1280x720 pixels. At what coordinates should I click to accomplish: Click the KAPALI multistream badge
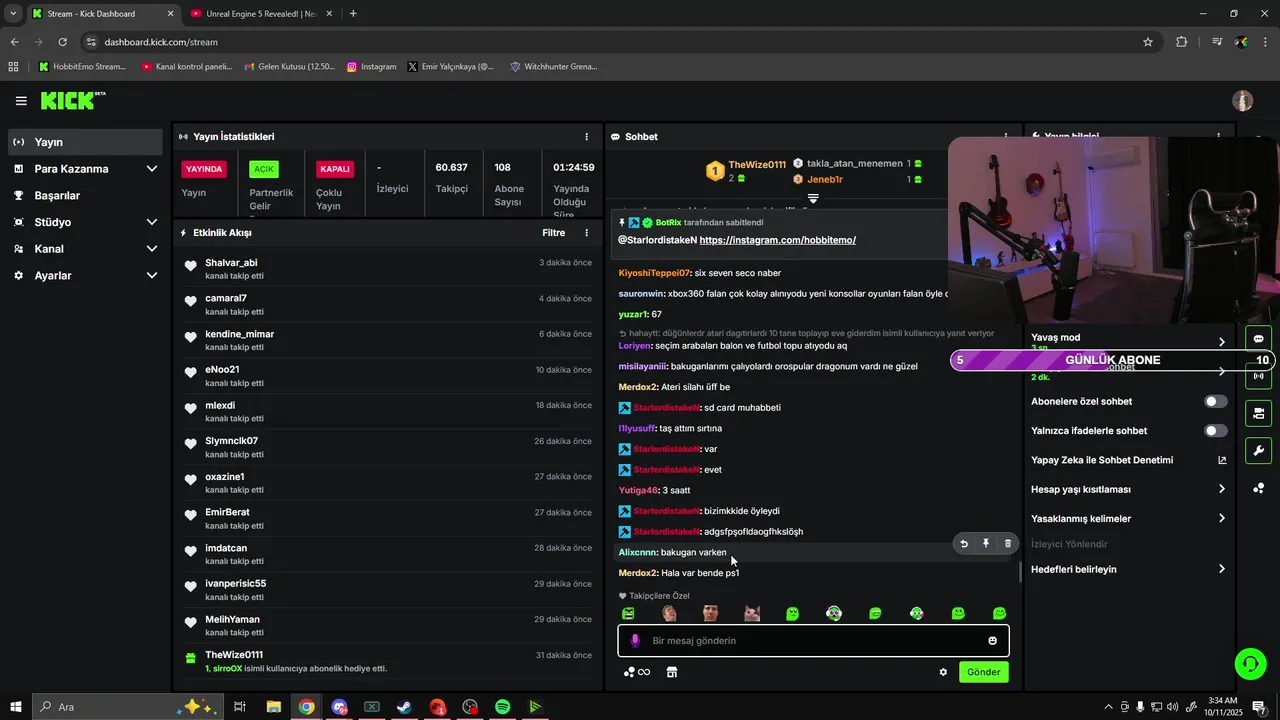tap(335, 169)
